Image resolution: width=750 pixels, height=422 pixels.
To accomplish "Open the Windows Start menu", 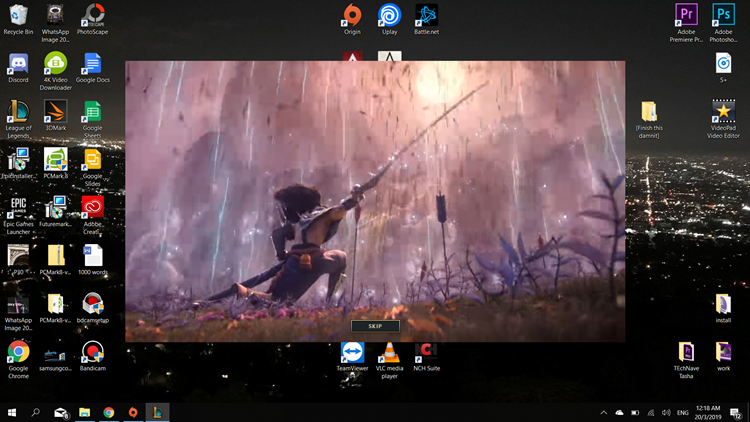I will [x=12, y=412].
